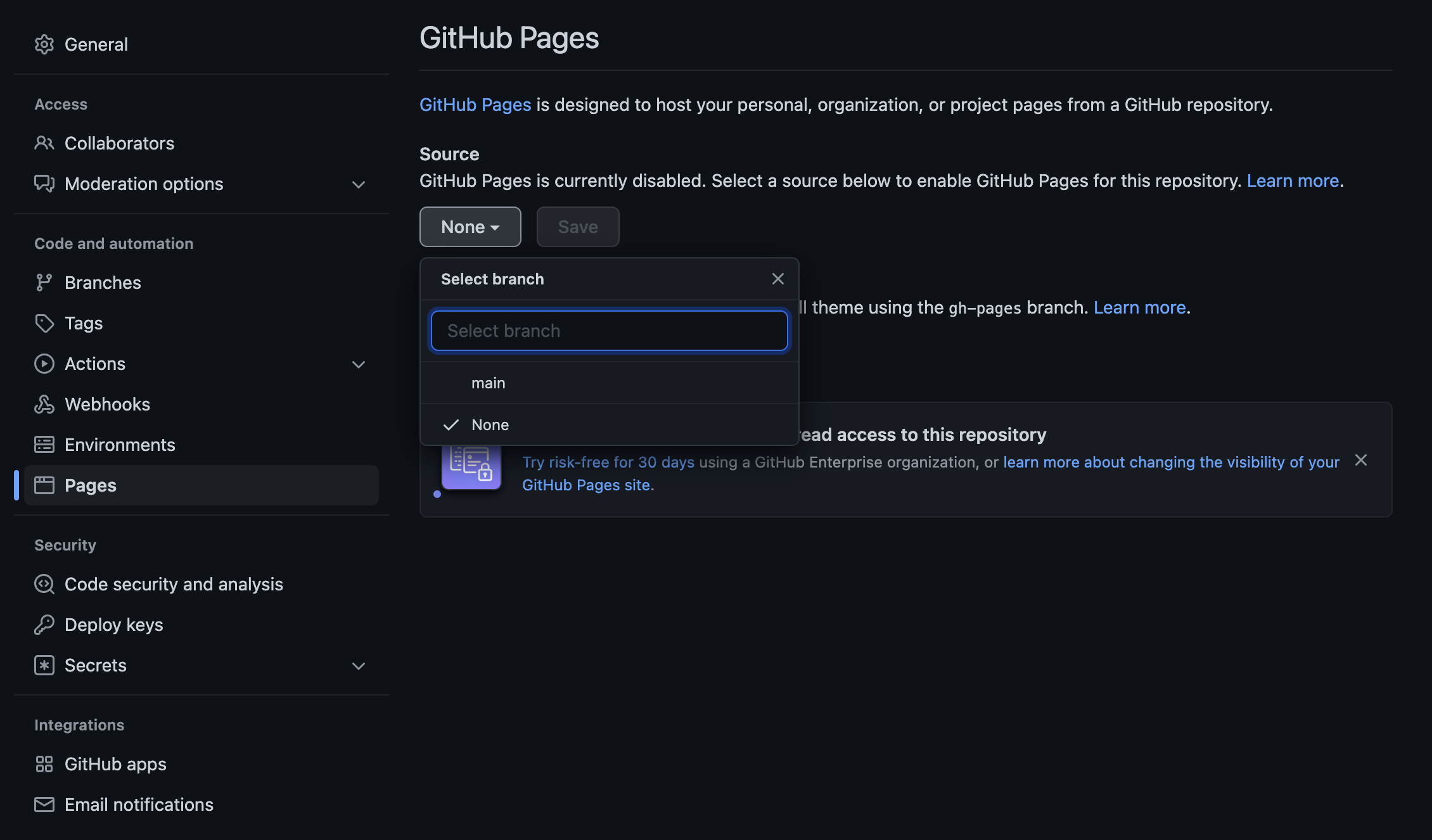Select the Pages sidebar item

pyautogui.click(x=201, y=485)
